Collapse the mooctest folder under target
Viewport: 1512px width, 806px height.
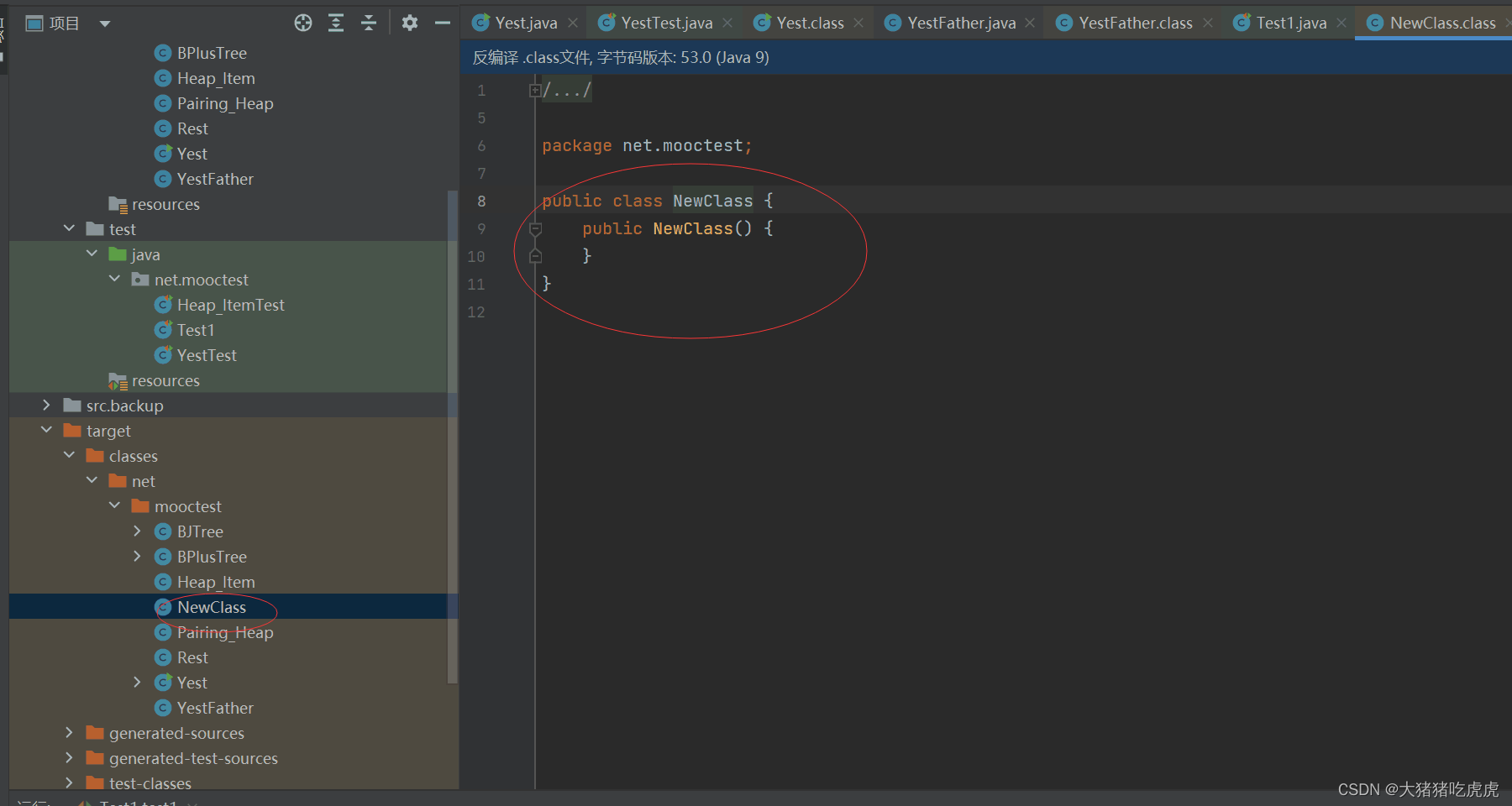(114, 505)
